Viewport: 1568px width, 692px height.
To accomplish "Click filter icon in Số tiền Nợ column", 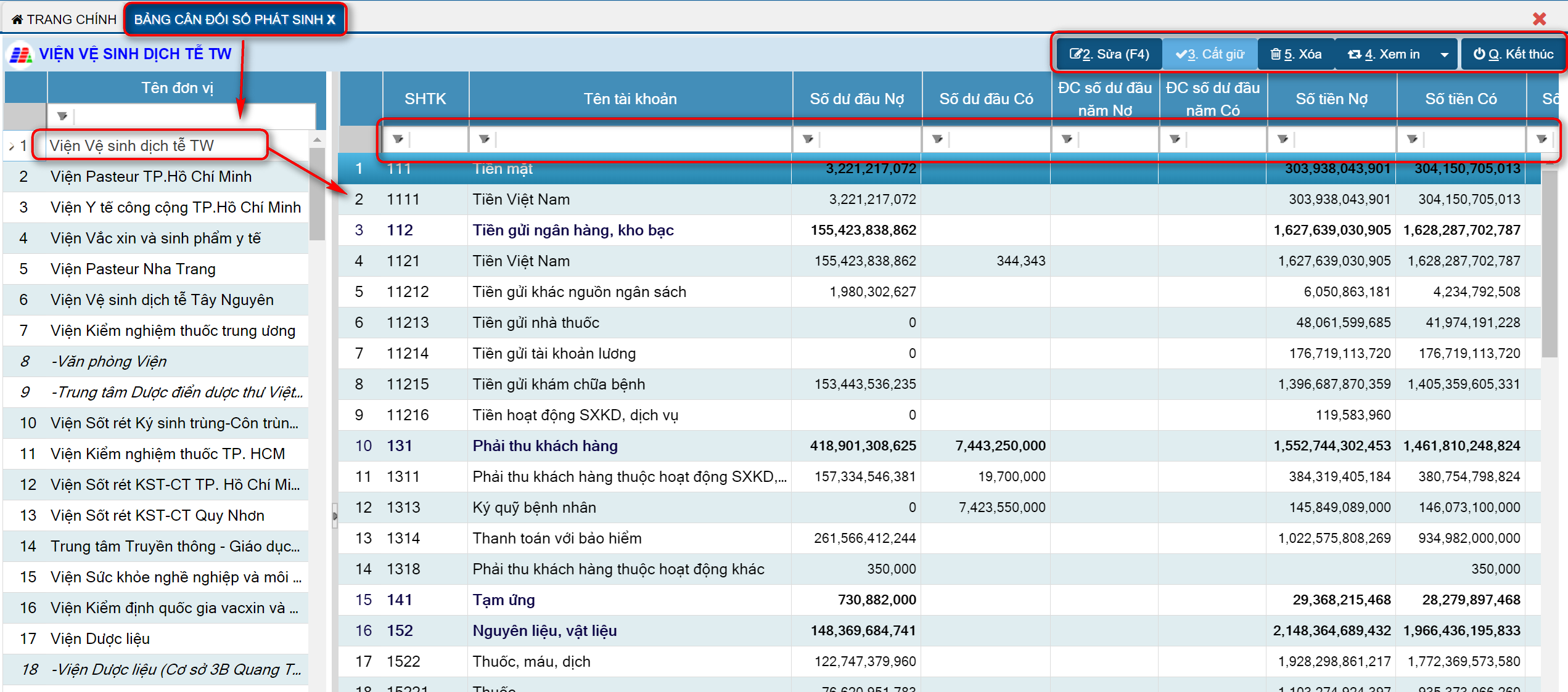I will click(x=1283, y=139).
